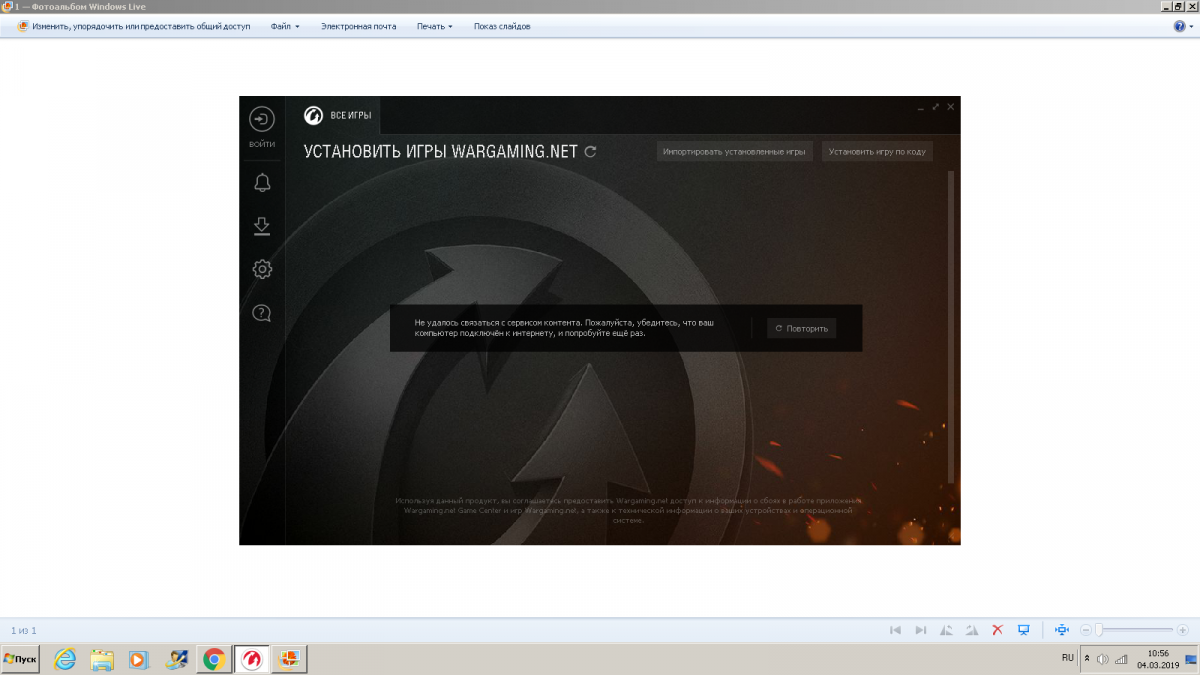Click the Войти login icon in Game Center
1200x675 pixels.
(x=262, y=120)
